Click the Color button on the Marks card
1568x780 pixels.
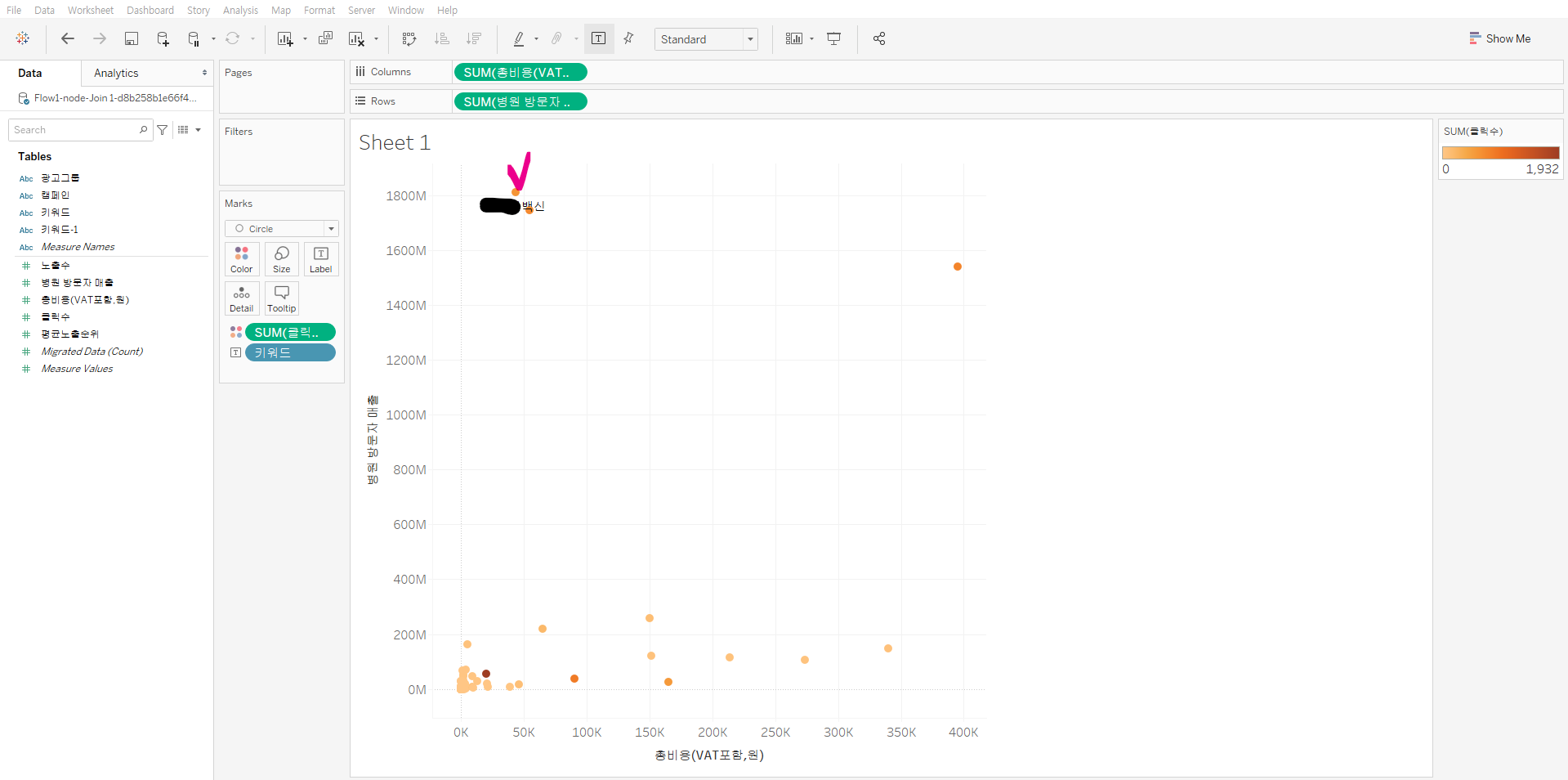[242, 259]
